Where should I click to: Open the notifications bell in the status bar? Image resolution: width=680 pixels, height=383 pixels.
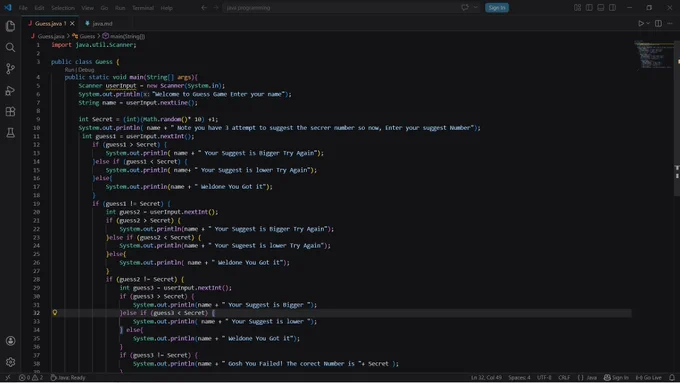pos(672,378)
